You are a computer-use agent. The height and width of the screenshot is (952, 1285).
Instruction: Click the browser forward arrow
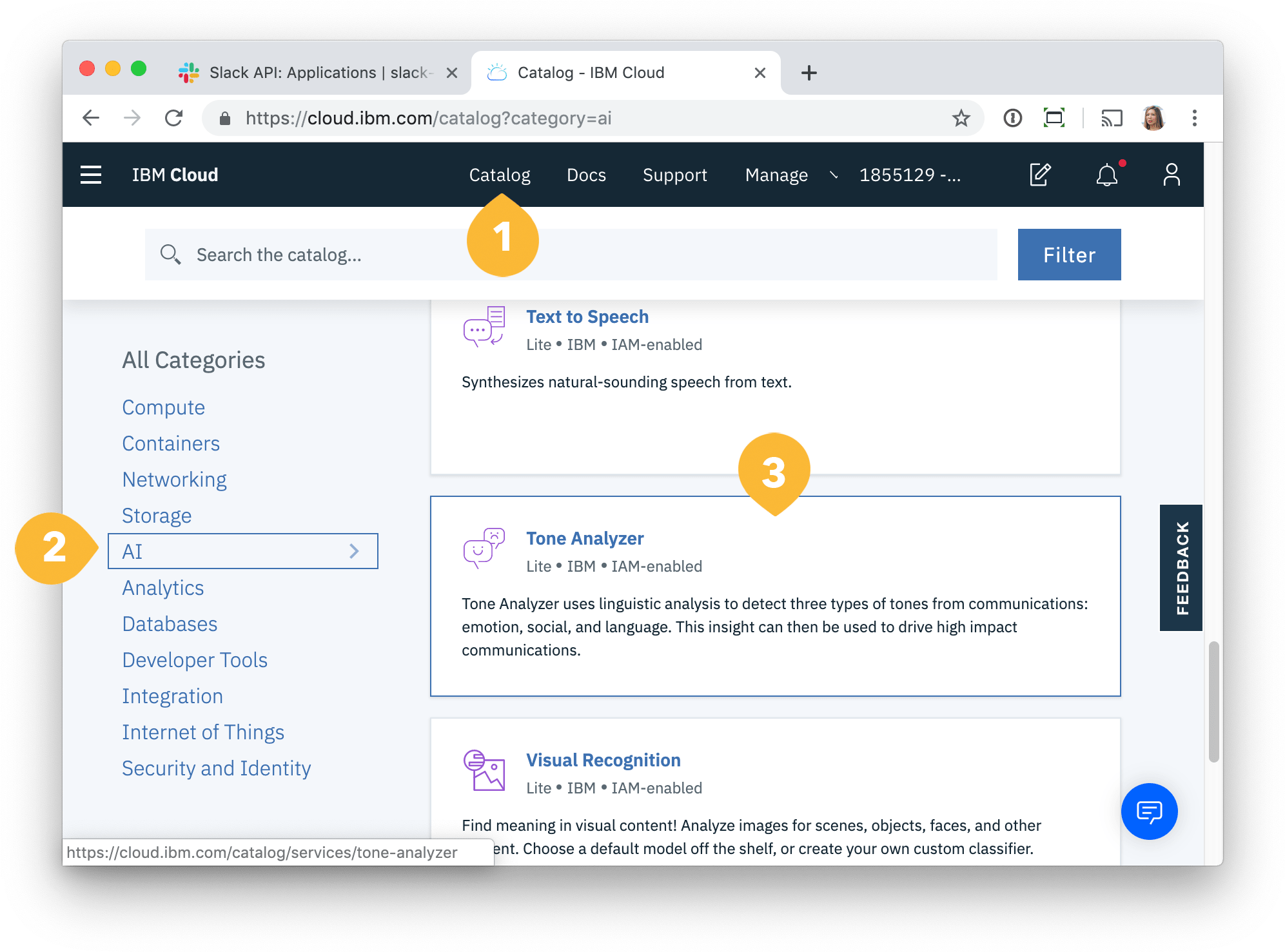[132, 118]
